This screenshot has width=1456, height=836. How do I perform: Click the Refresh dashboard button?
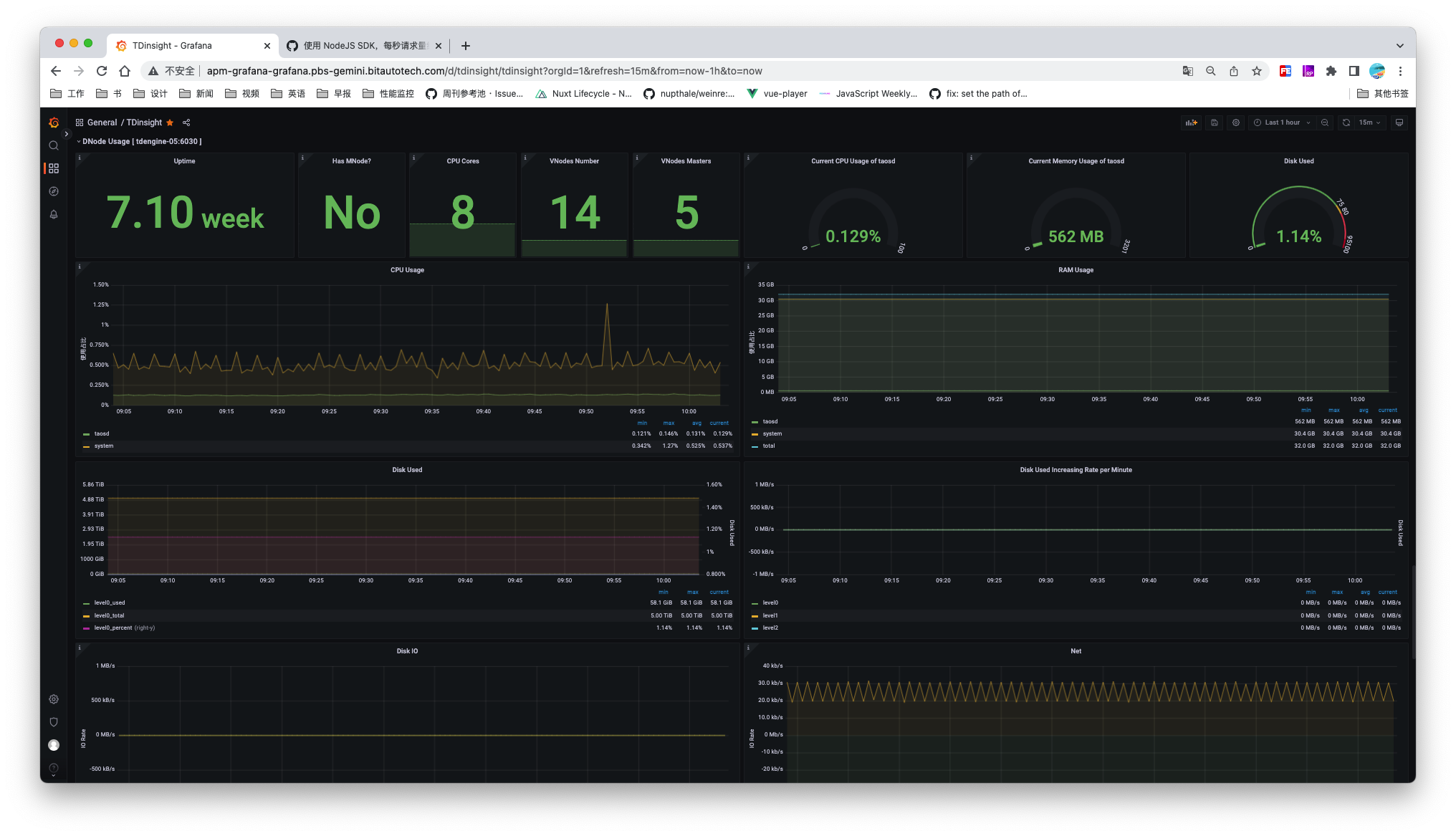(1346, 122)
